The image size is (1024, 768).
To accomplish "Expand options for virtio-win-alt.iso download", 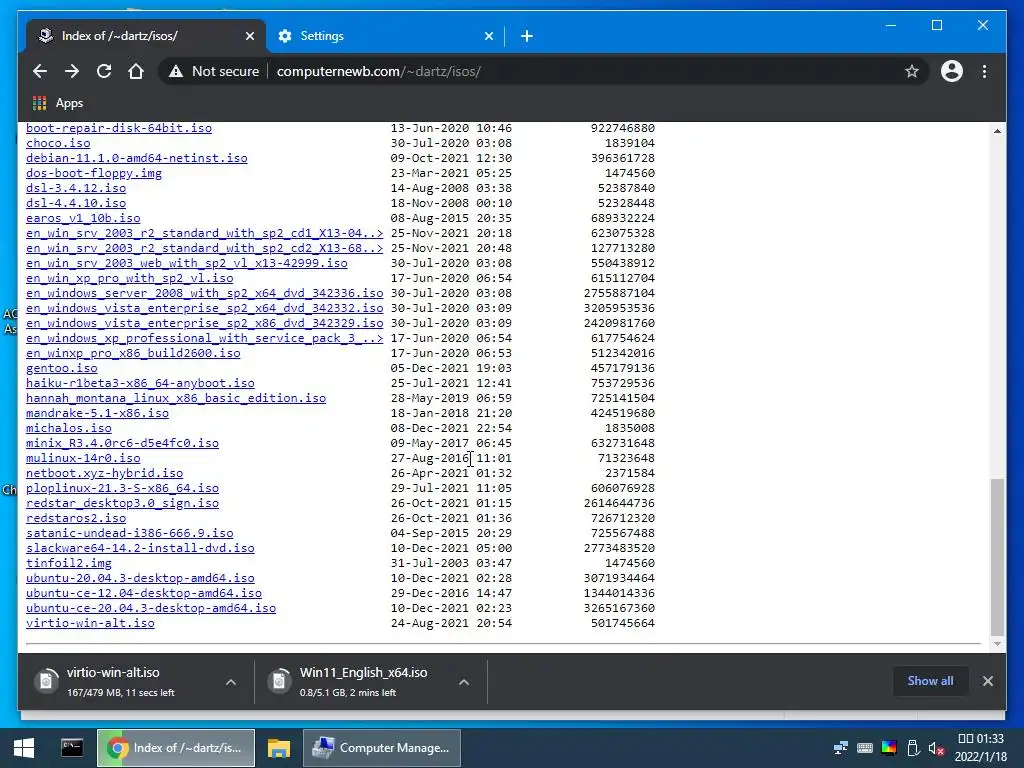I will 231,682.
